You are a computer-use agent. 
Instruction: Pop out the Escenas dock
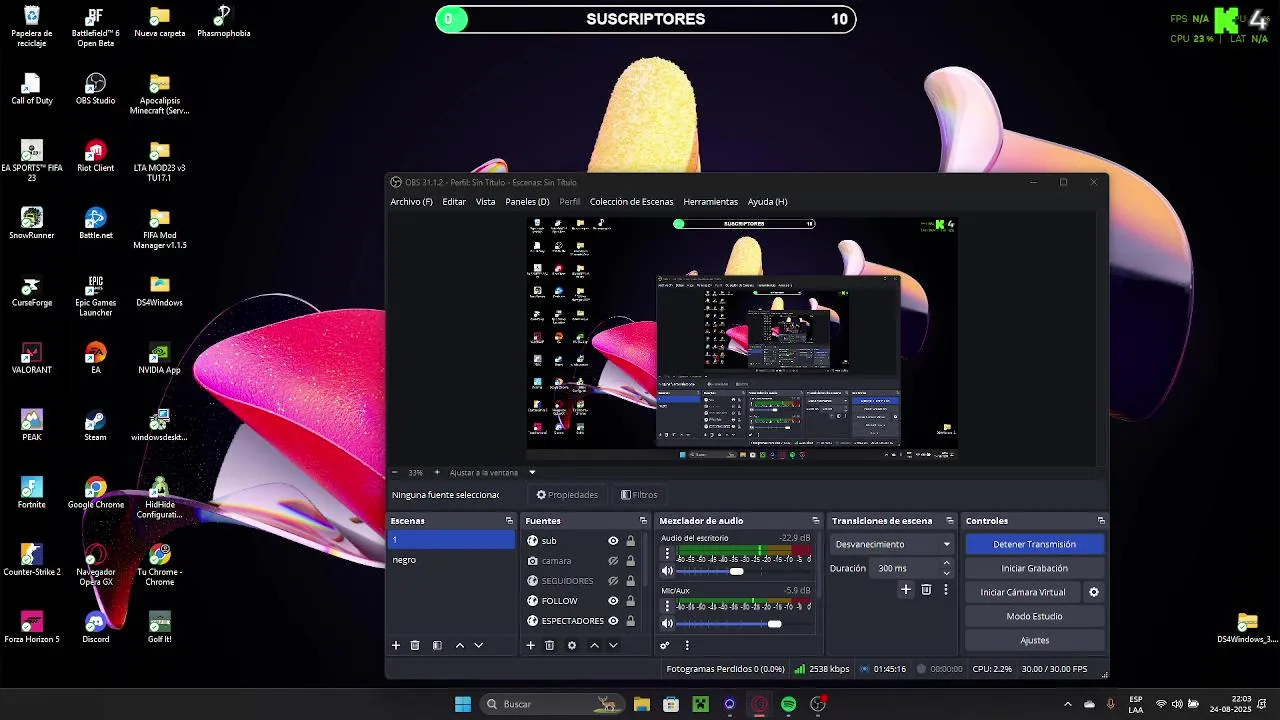click(x=509, y=521)
